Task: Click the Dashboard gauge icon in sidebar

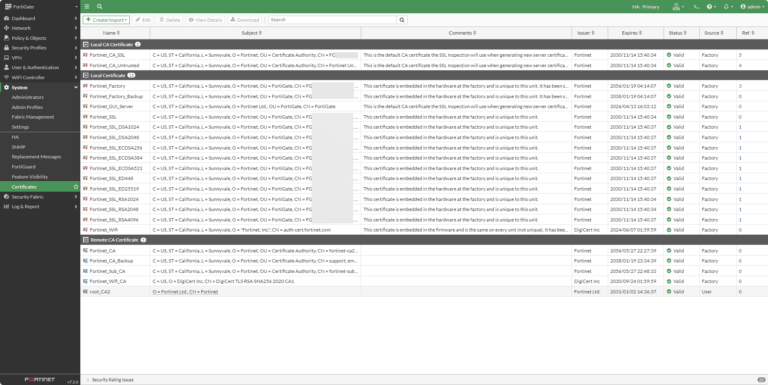Action: point(6,18)
